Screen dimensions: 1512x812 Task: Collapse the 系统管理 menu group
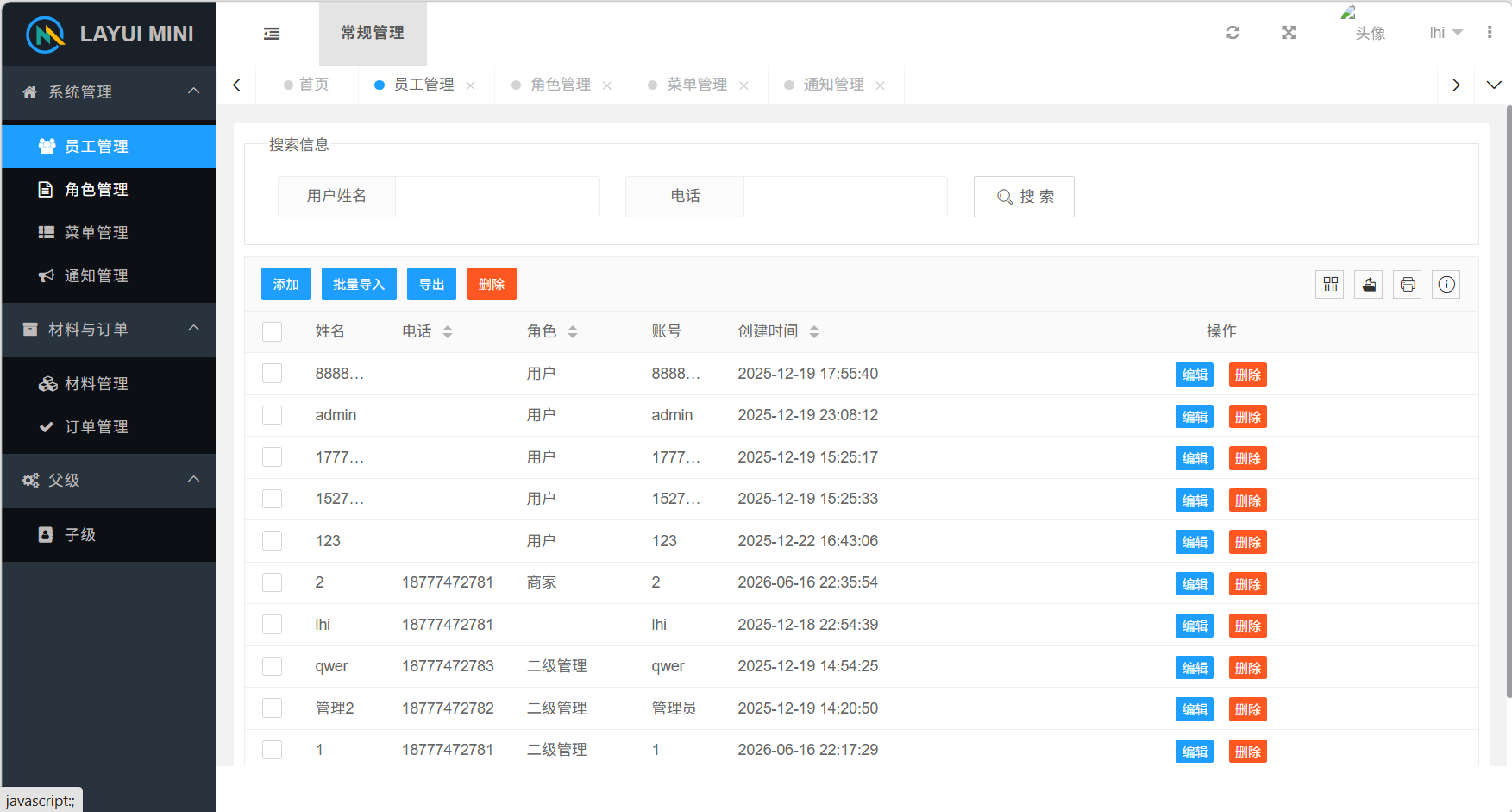click(x=109, y=91)
